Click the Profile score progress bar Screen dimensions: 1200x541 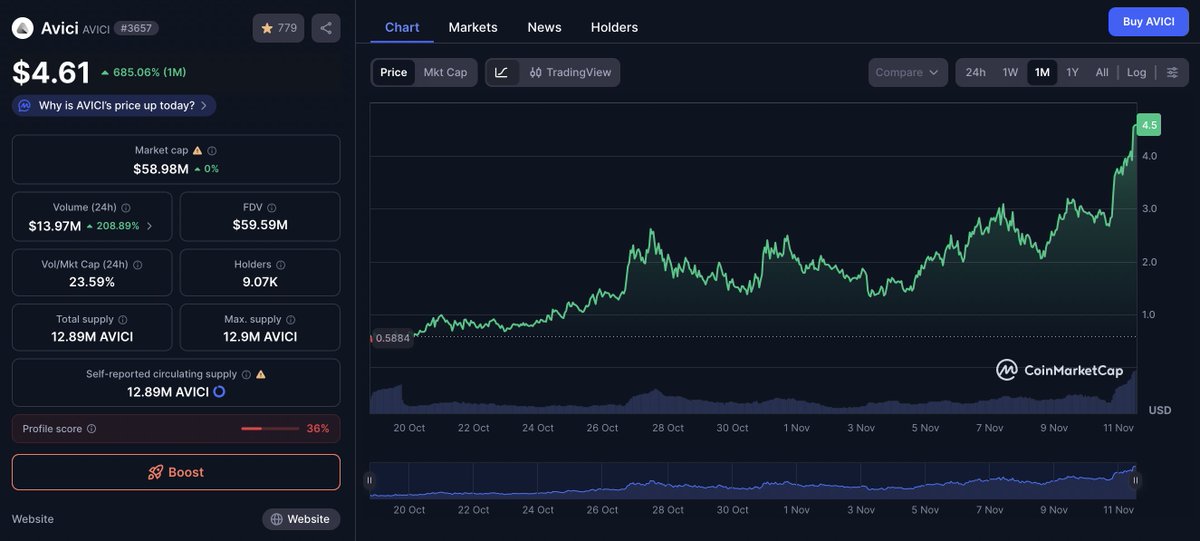coord(270,429)
